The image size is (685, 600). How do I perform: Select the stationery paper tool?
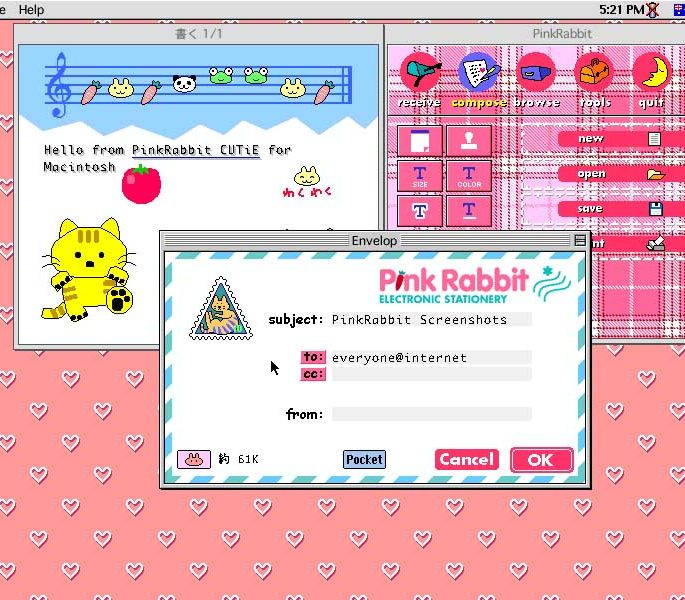(x=419, y=141)
